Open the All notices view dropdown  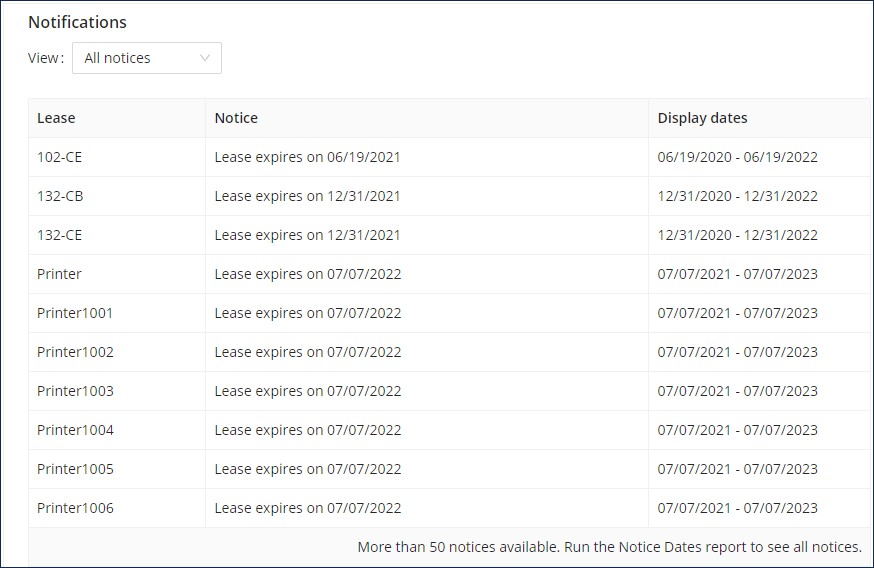click(x=147, y=58)
